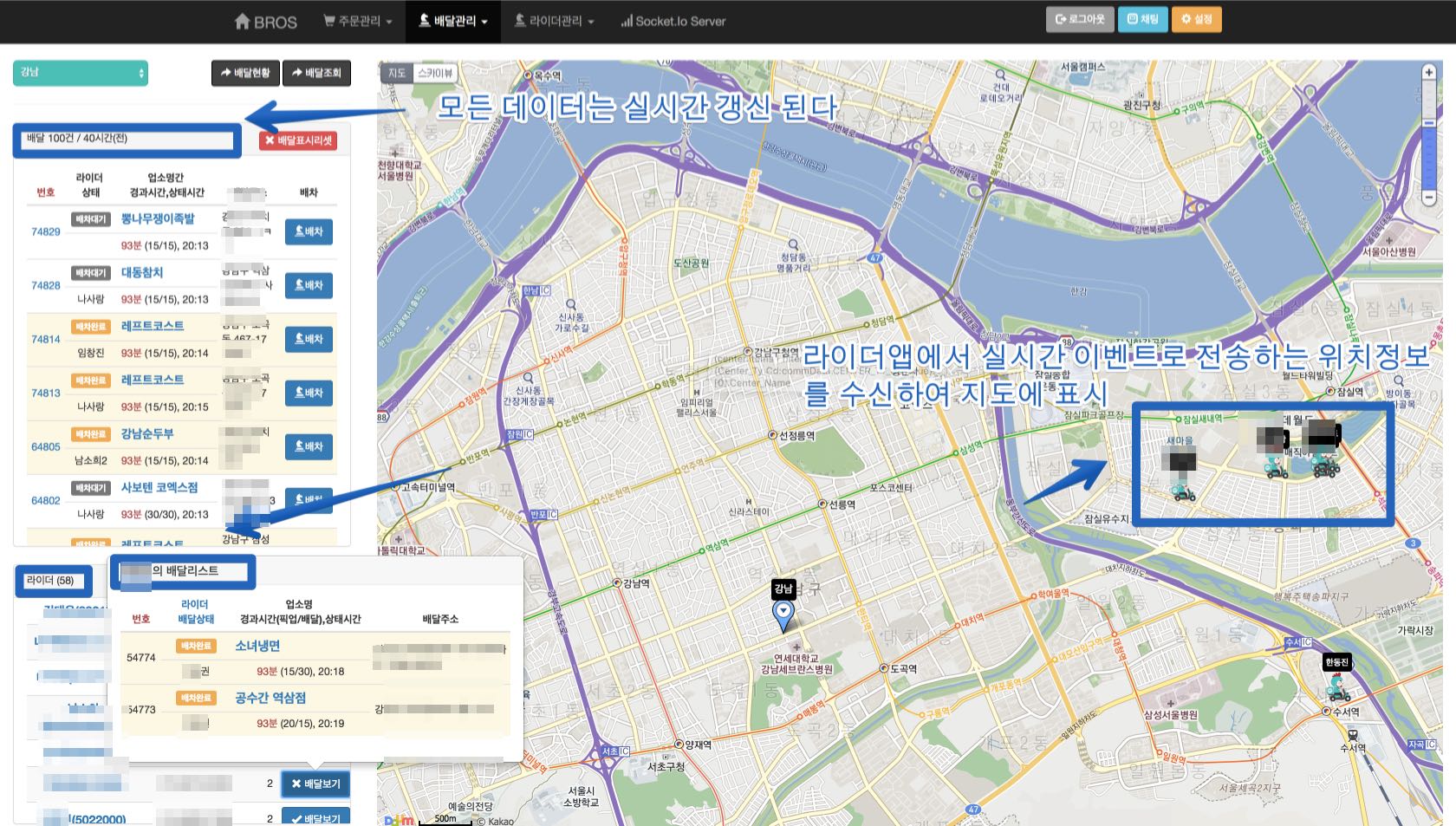Open order number 74813 link
1456x826 pixels.
[46, 393]
